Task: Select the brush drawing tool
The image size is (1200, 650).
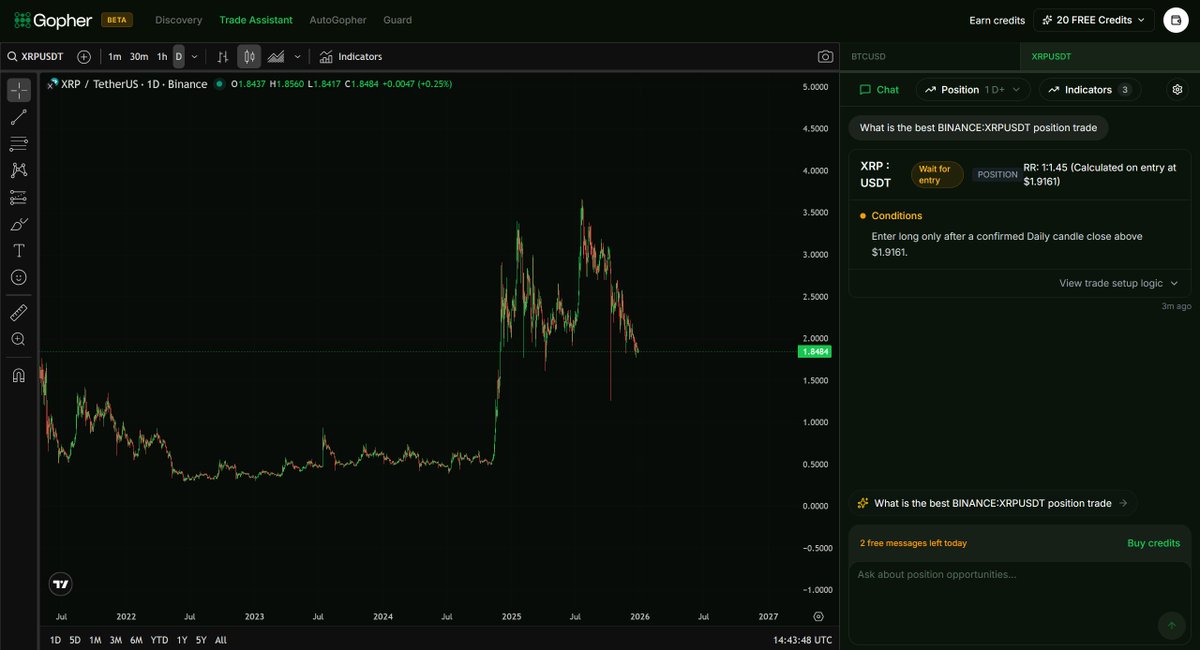Action: [x=19, y=224]
